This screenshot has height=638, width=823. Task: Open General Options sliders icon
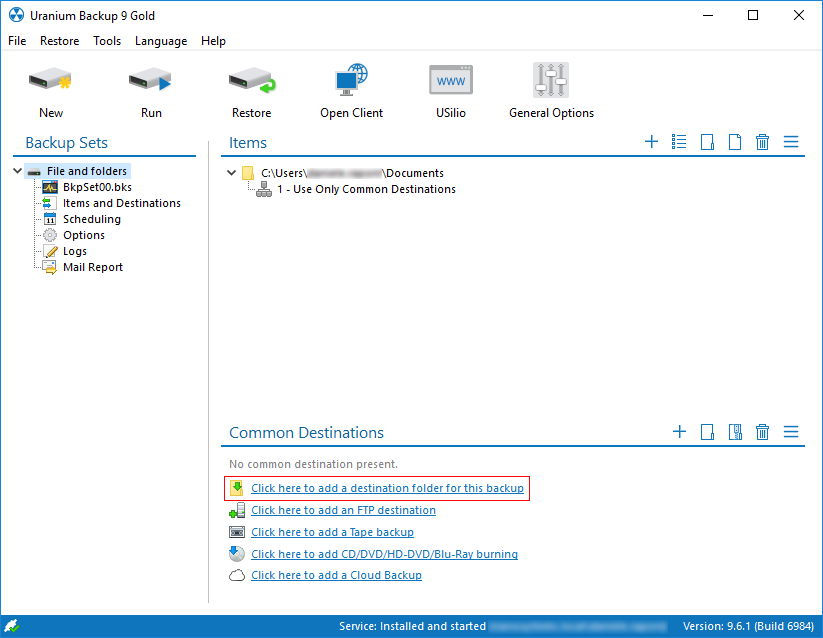tap(551, 81)
